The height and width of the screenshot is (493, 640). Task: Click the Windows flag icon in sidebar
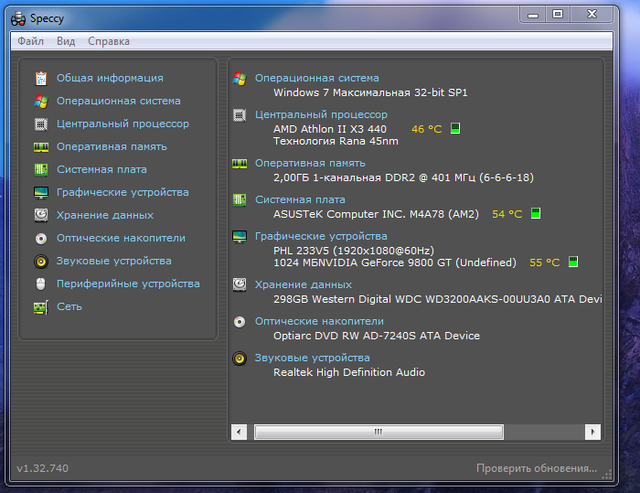pyautogui.click(x=41, y=101)
